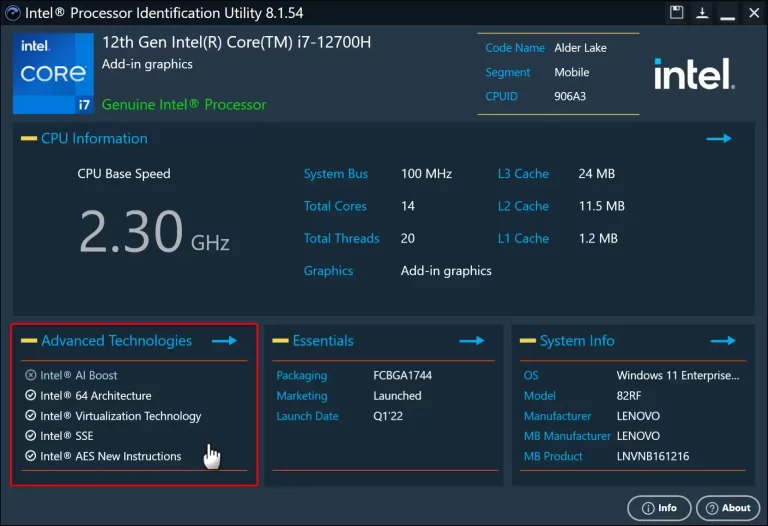Click the '11.5 MB' L2 cache value

[x=601, y=206]
